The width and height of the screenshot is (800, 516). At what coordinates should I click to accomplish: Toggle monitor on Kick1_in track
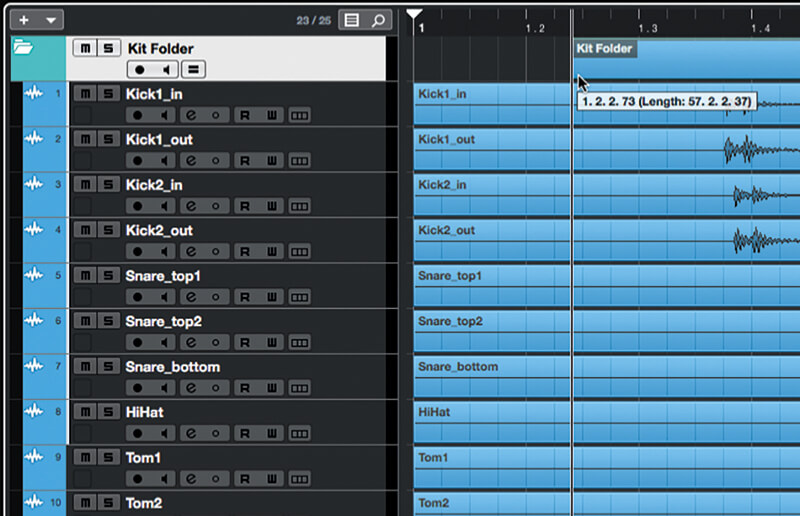(x=164, y=115)
